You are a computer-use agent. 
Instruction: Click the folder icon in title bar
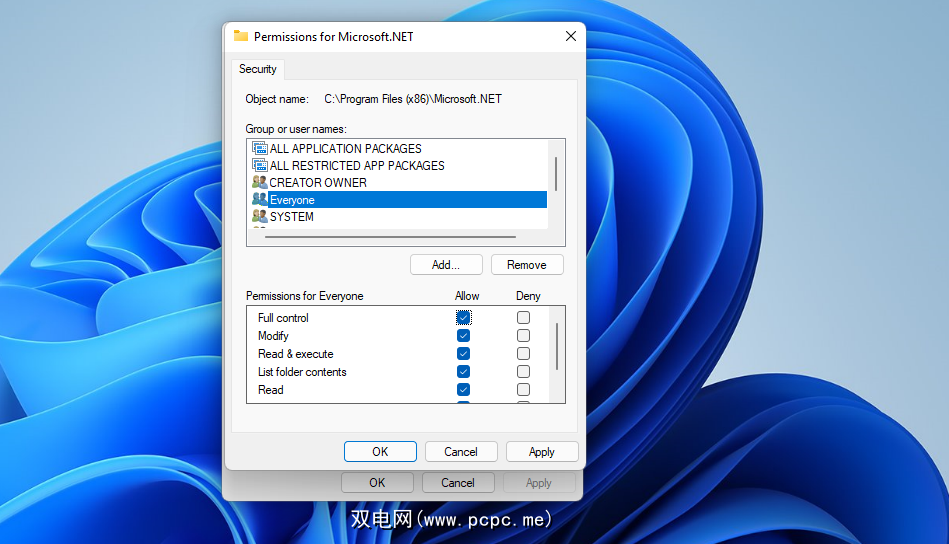coord(241,36)
